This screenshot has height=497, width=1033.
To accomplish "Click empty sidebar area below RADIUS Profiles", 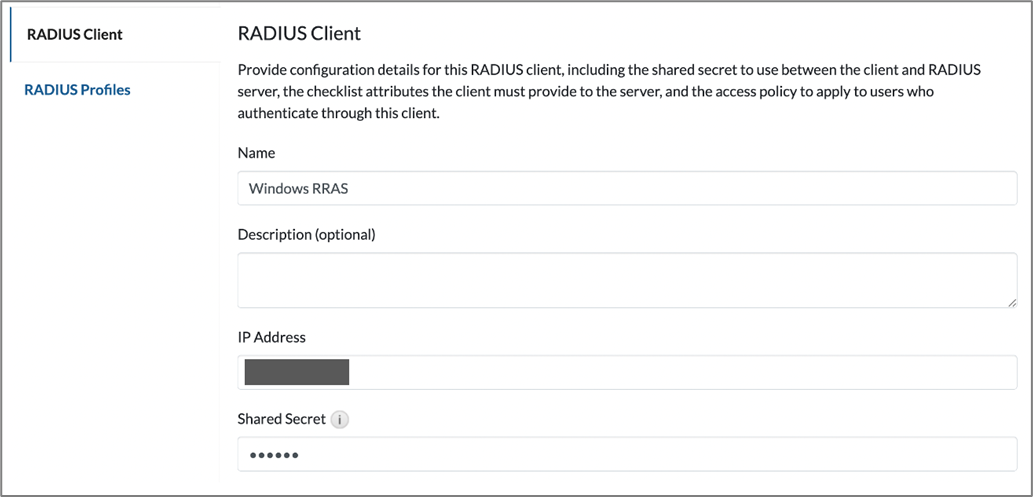I will pos(110,300).
